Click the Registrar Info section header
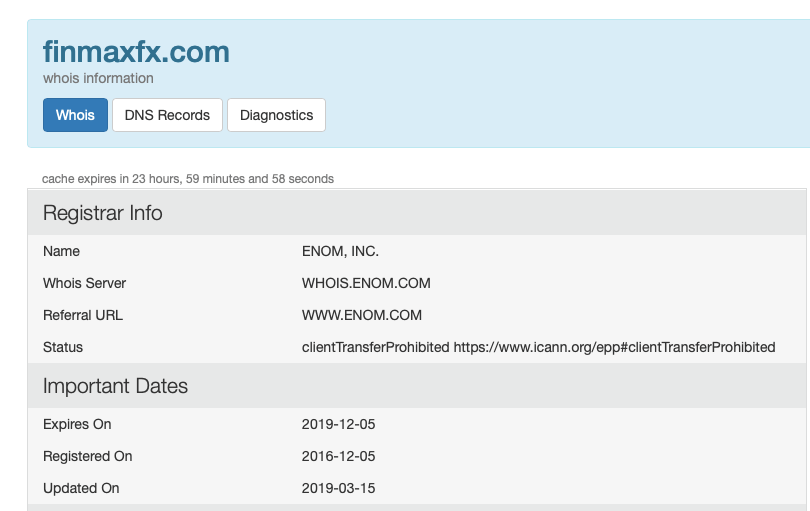 pyautogui.click(x=102, y=213)
